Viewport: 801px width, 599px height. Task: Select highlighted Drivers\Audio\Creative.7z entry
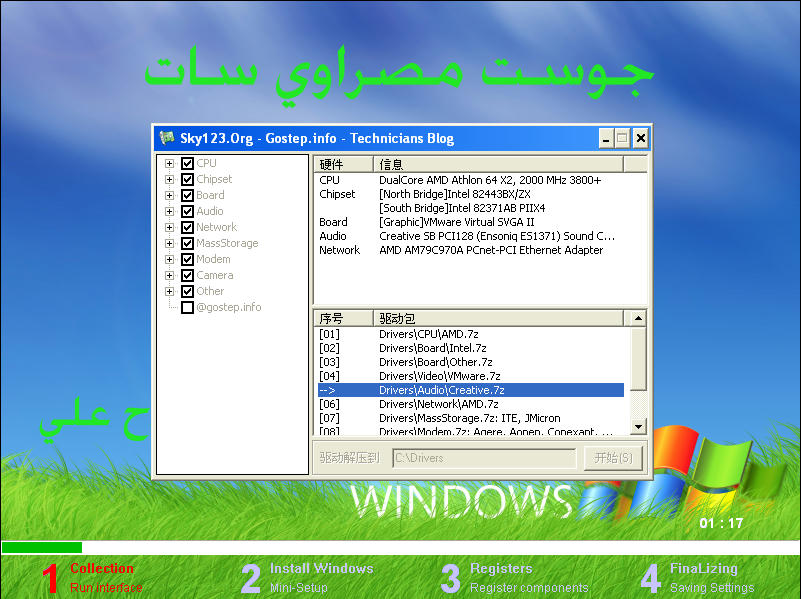coord(470,390)
